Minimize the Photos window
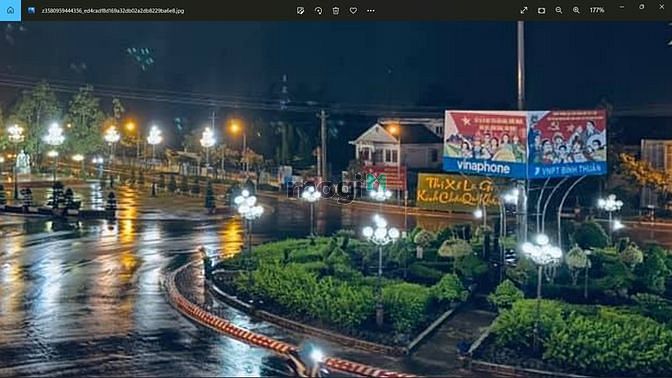The width and height of the screenshot is (672, 378). 622,7
